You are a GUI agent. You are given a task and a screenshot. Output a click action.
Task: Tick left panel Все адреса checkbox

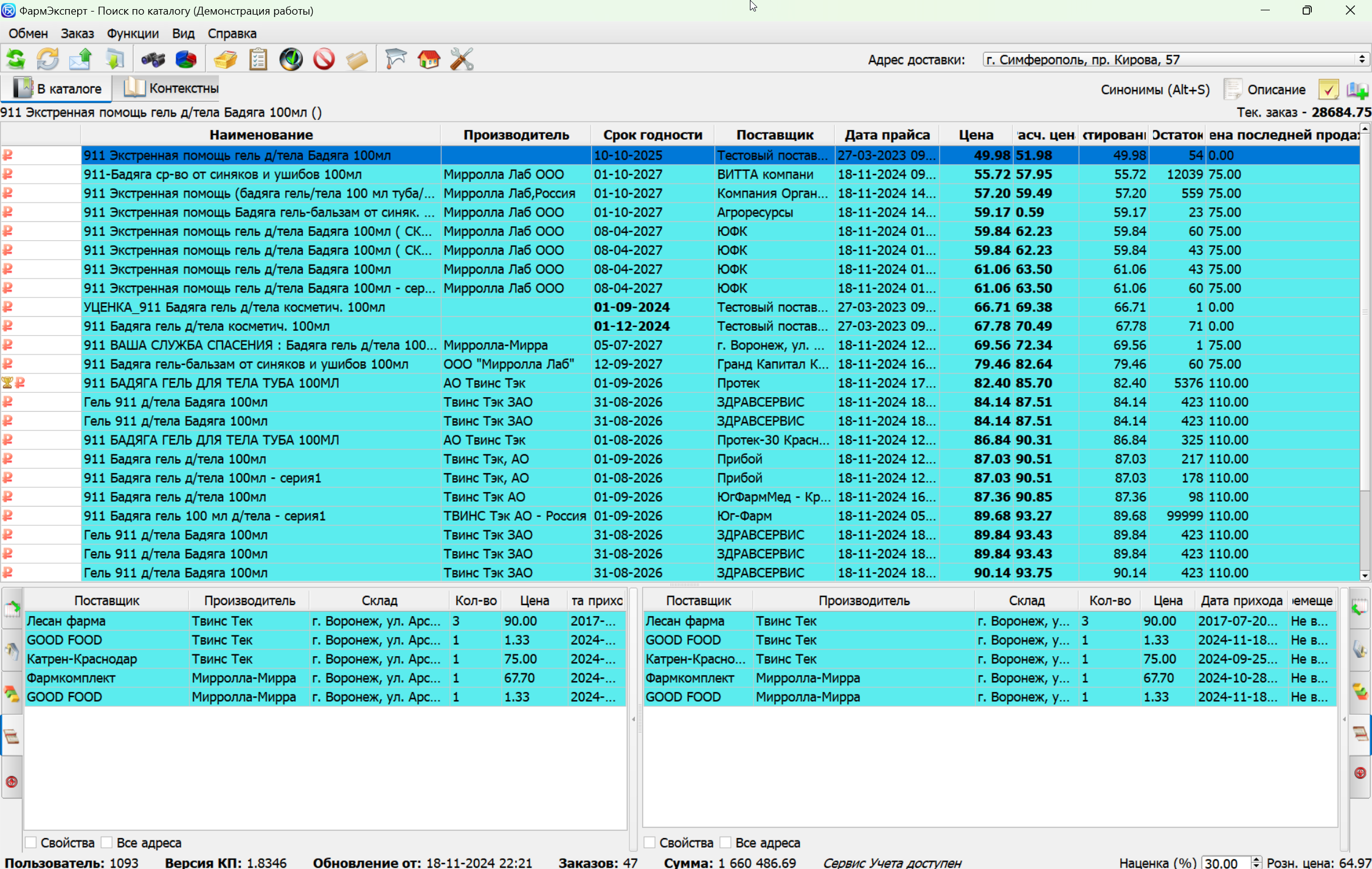[x=107, y=842]
